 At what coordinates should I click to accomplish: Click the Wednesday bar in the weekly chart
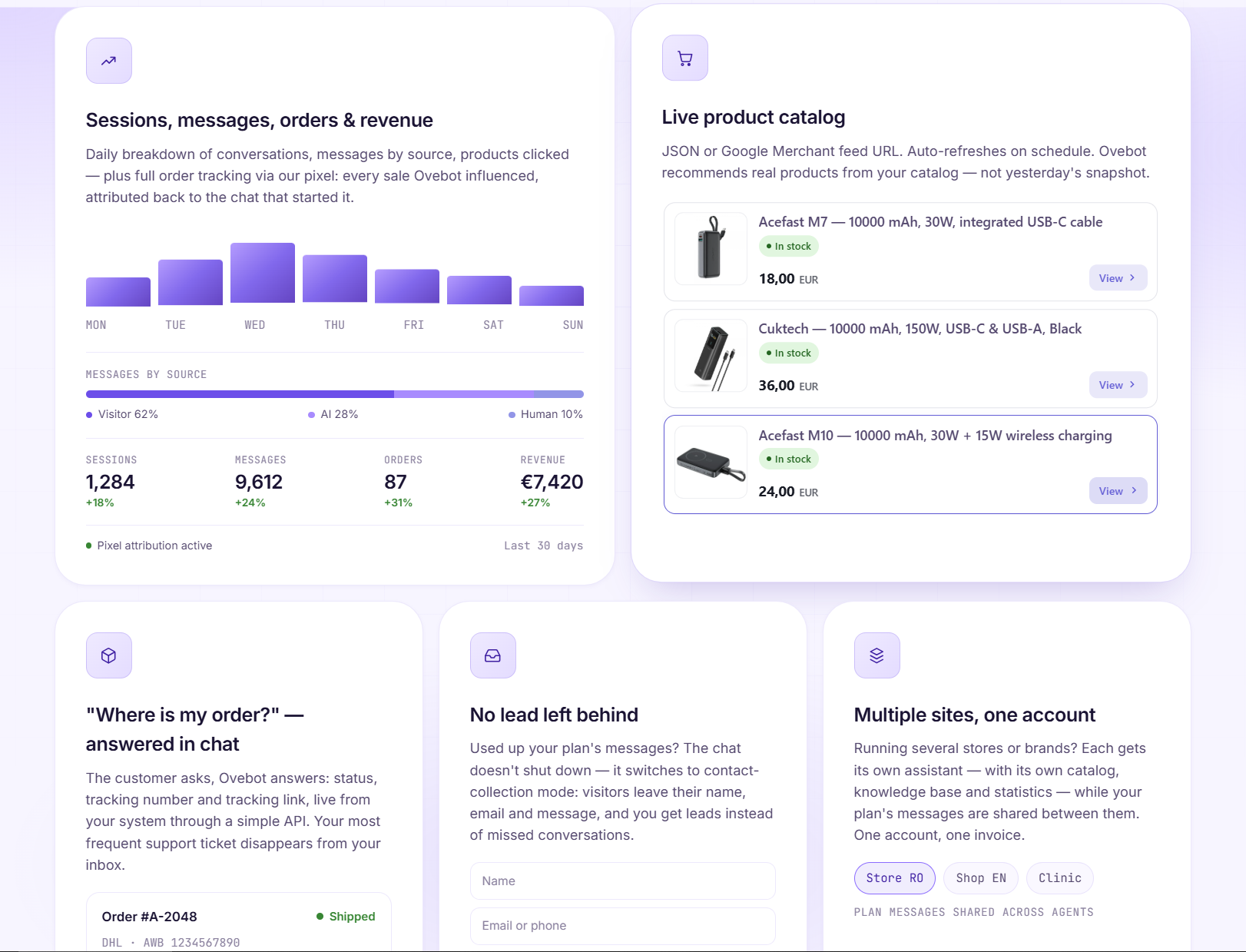263,273
